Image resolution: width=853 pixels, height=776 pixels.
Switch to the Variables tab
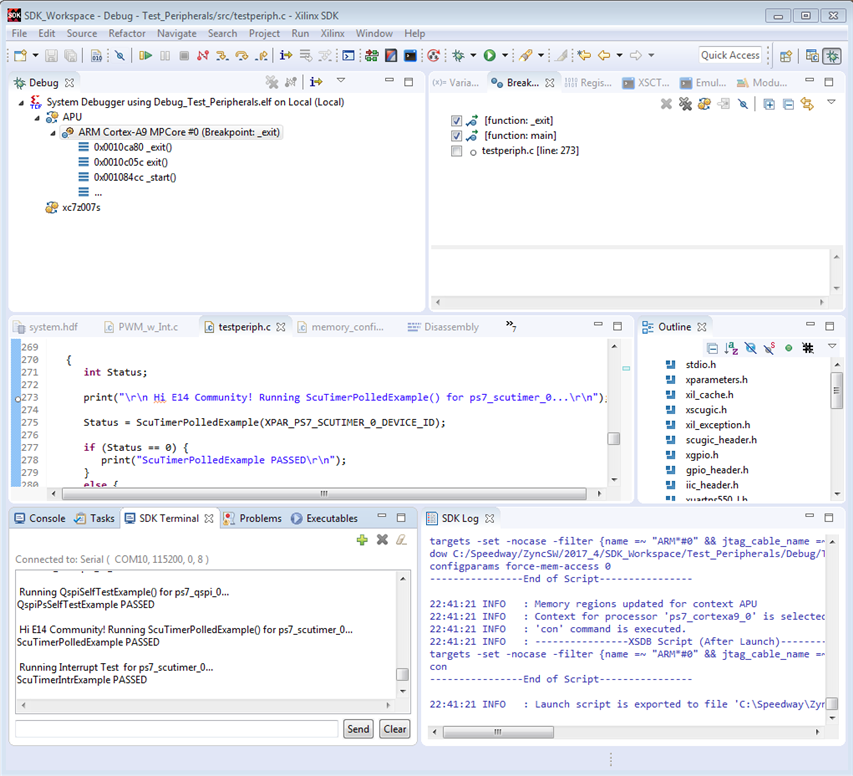456,83
